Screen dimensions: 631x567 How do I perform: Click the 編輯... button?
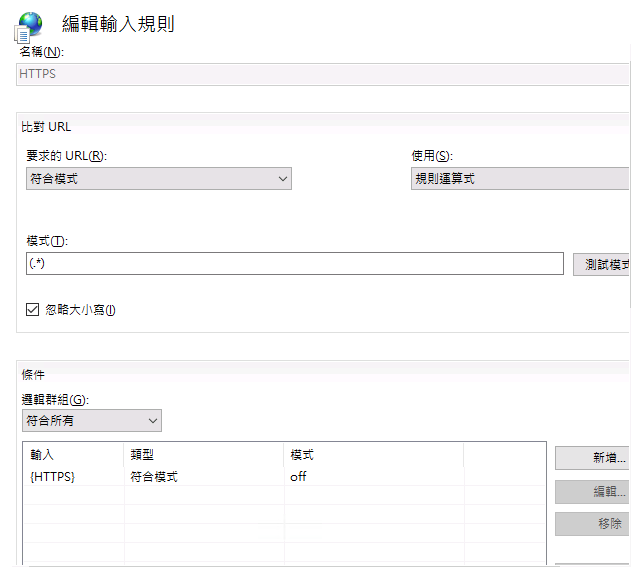click(592, 491)
